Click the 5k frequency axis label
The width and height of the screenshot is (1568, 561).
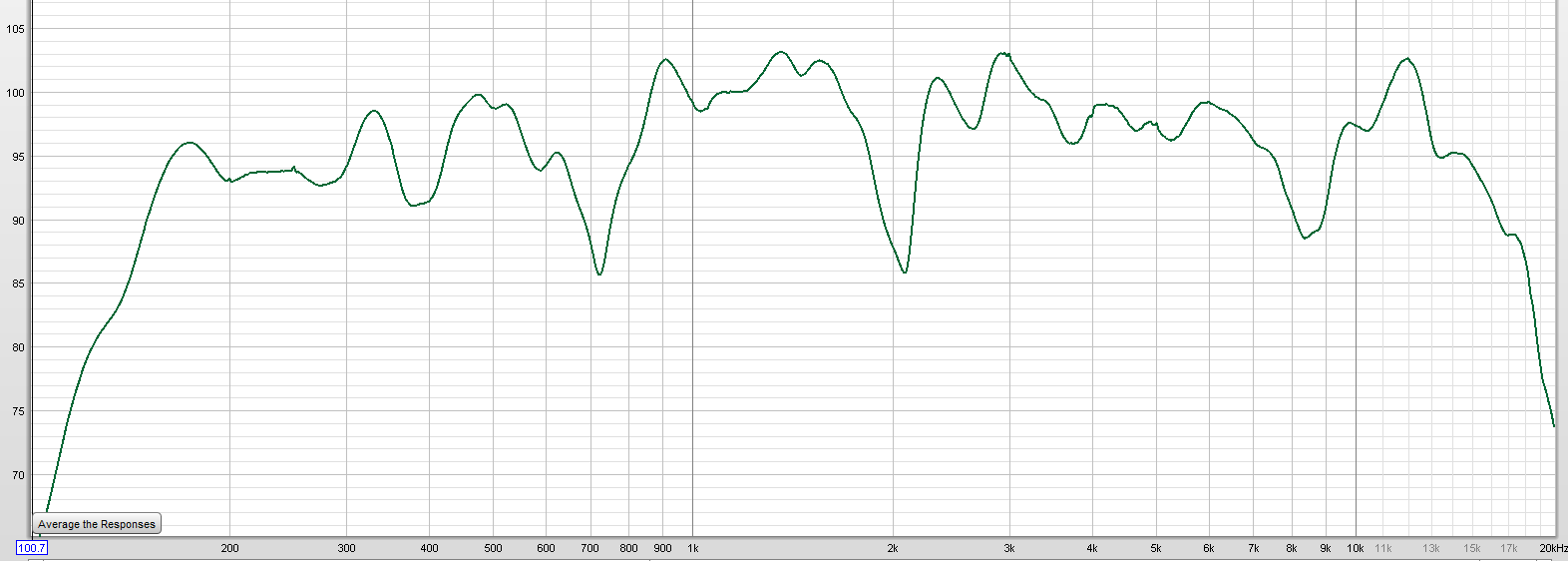pos(1156,548)
